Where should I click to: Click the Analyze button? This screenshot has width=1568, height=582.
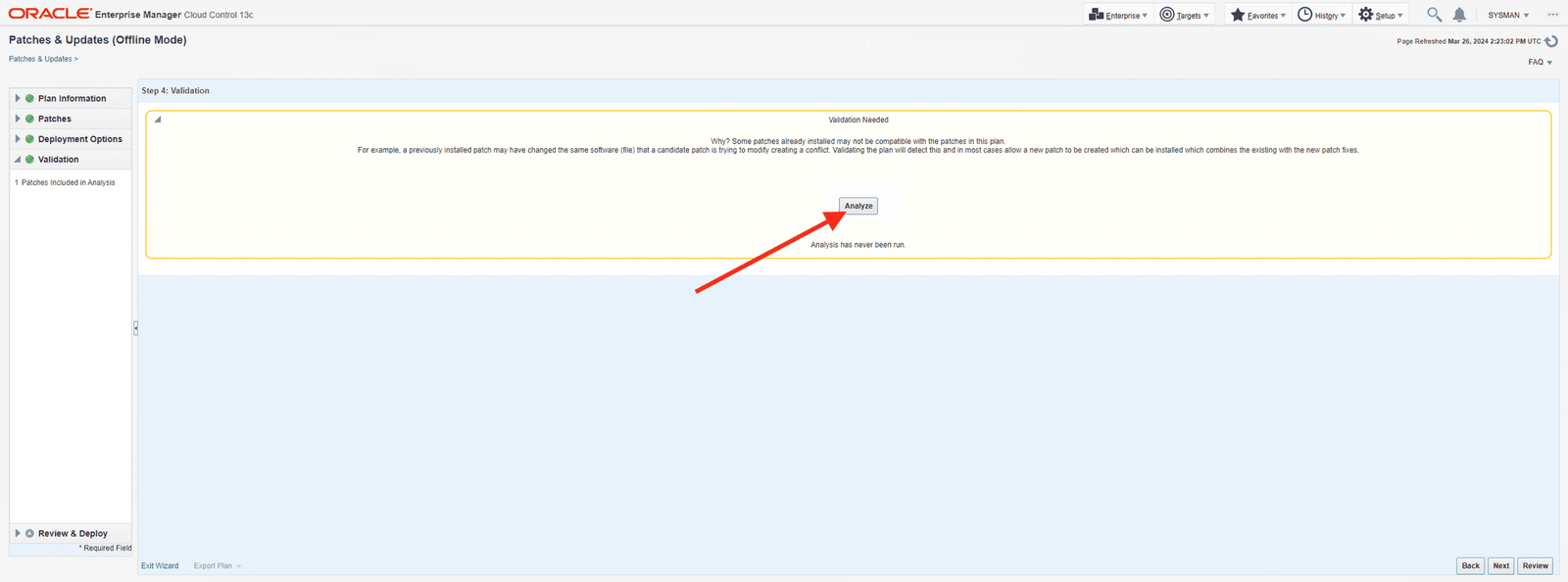(x=858, y=206)
